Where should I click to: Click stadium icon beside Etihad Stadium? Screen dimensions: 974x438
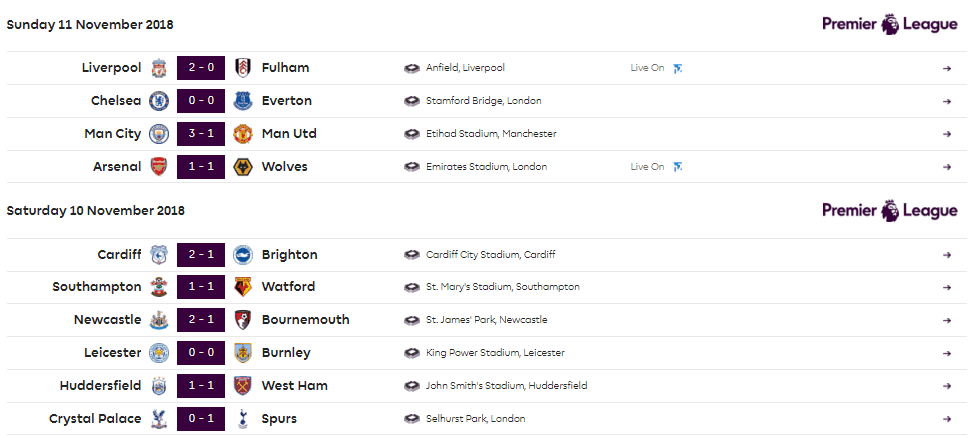412,134
